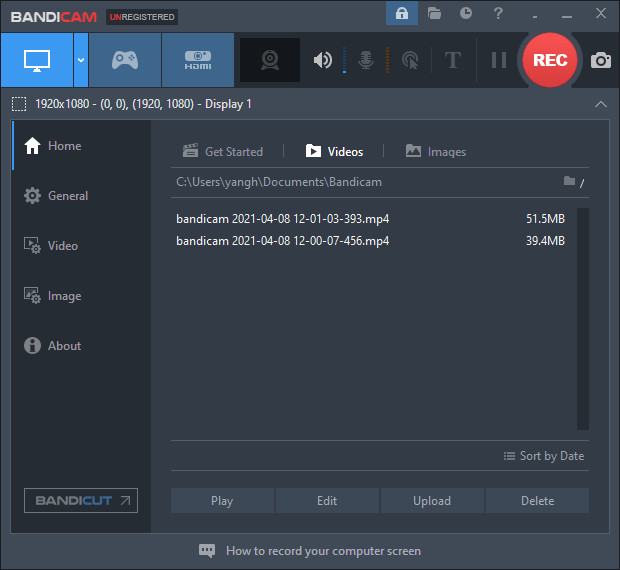Select bandicam 2021-04-08 12-01-03-393.mp4

[282, 219]
